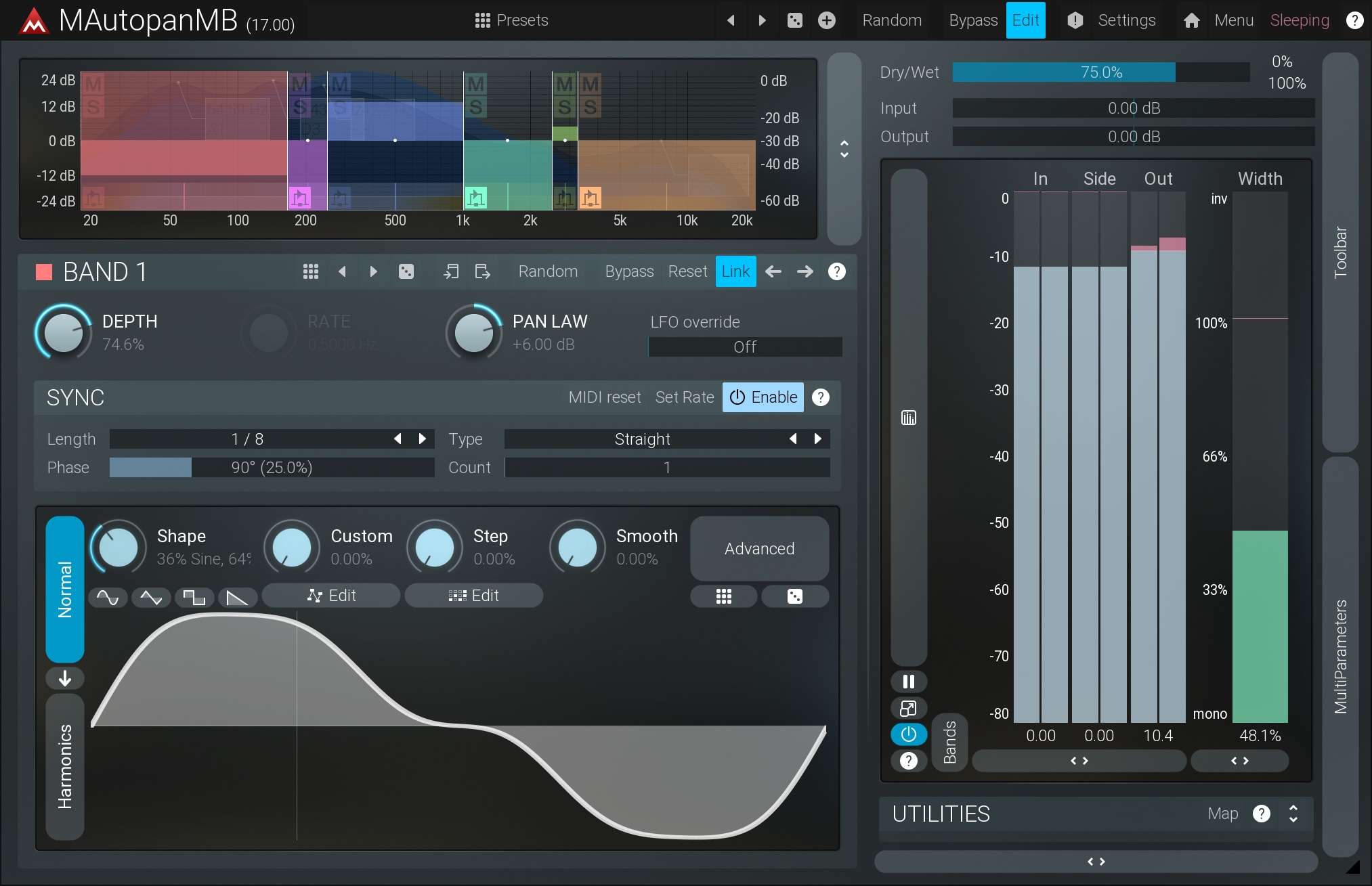Open the LFO override dropdown
This screenshot has width=1372, height=886.
tap(745, 347)
